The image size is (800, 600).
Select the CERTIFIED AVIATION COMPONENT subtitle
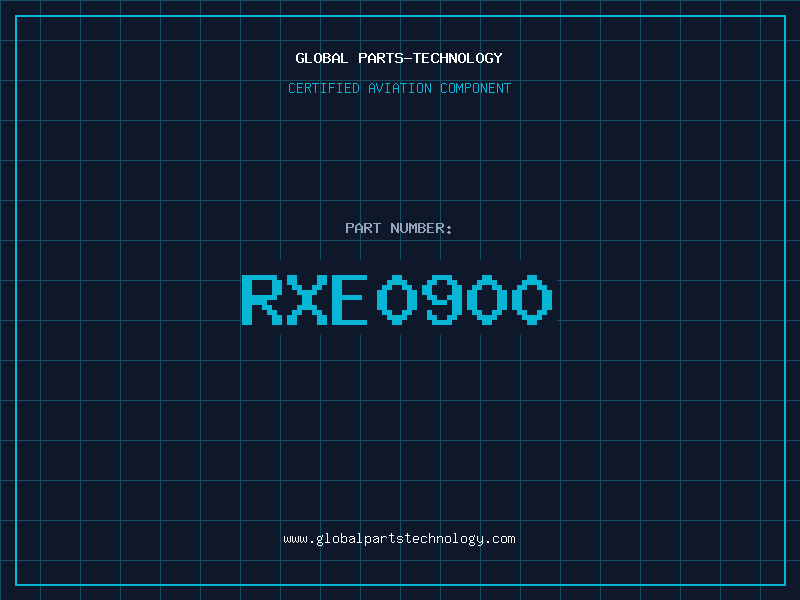399,88
